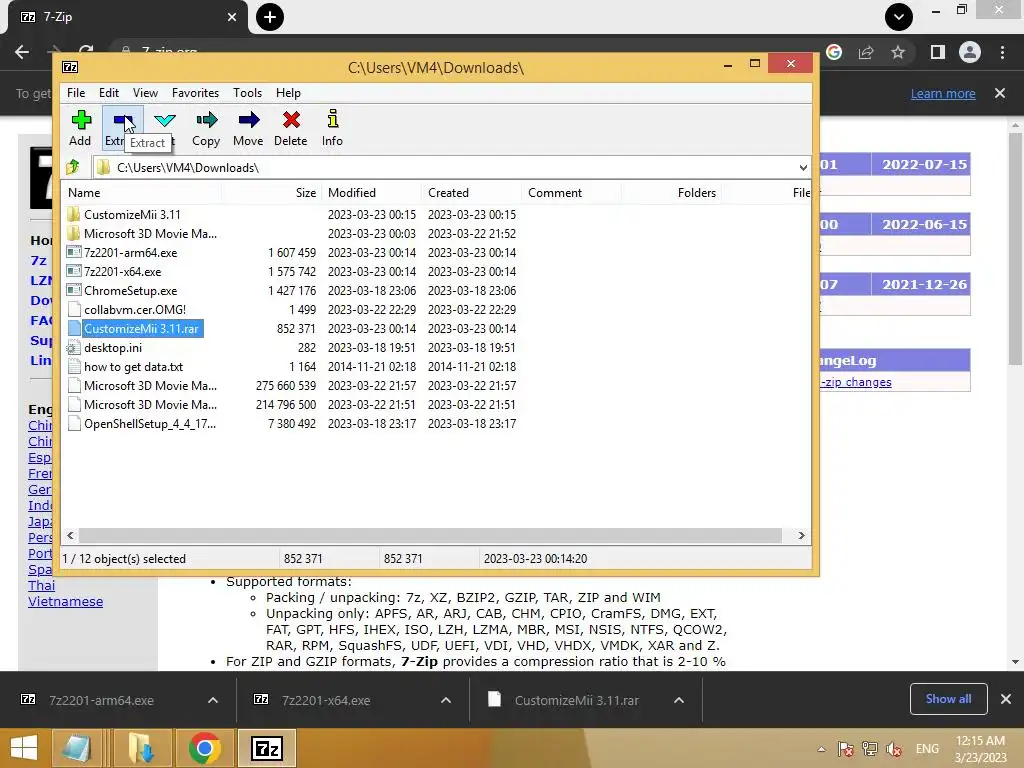Viewport: 1024px width, 768px height.
Task: Click Show all downloads button
Action: pyautogui.click(x=948, y=699)
